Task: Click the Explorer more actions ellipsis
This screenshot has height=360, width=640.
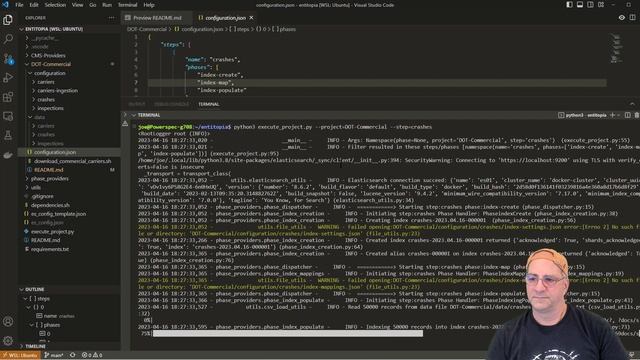Action: 112,18
